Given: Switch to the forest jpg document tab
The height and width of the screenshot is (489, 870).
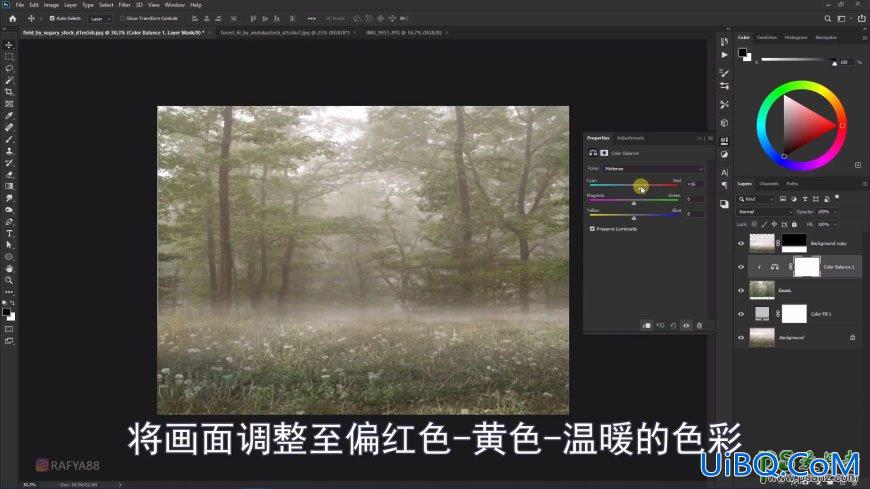Looking at the screenshot, I should 285,33.
